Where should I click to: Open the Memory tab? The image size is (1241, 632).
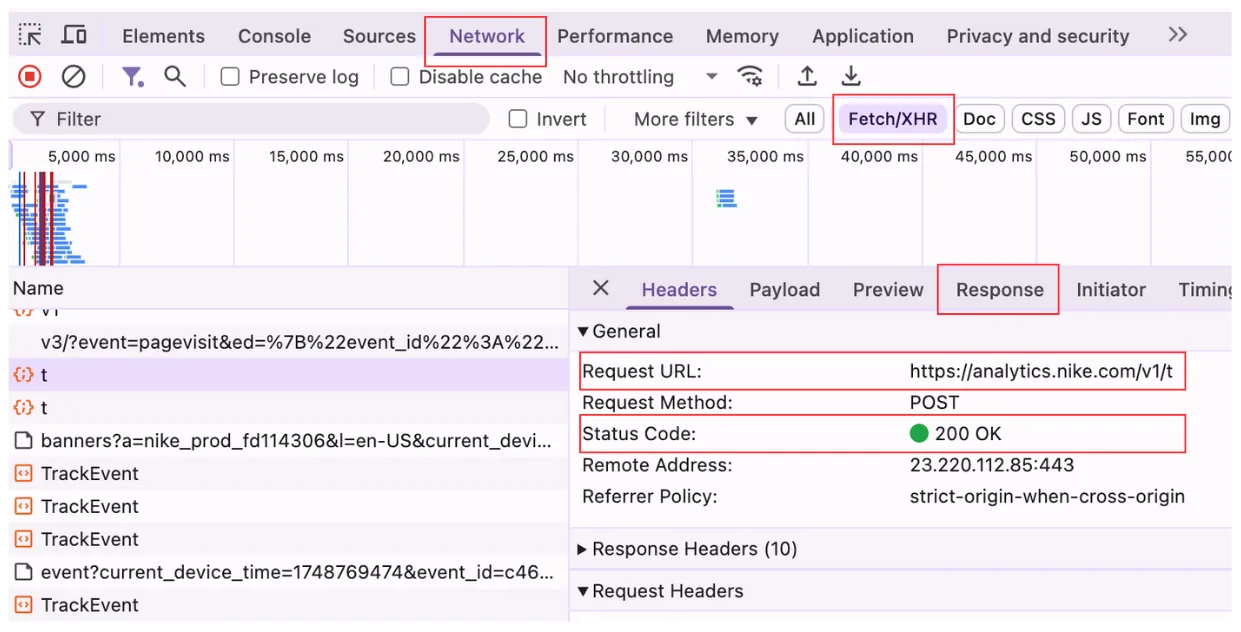[x=742, y=36]
